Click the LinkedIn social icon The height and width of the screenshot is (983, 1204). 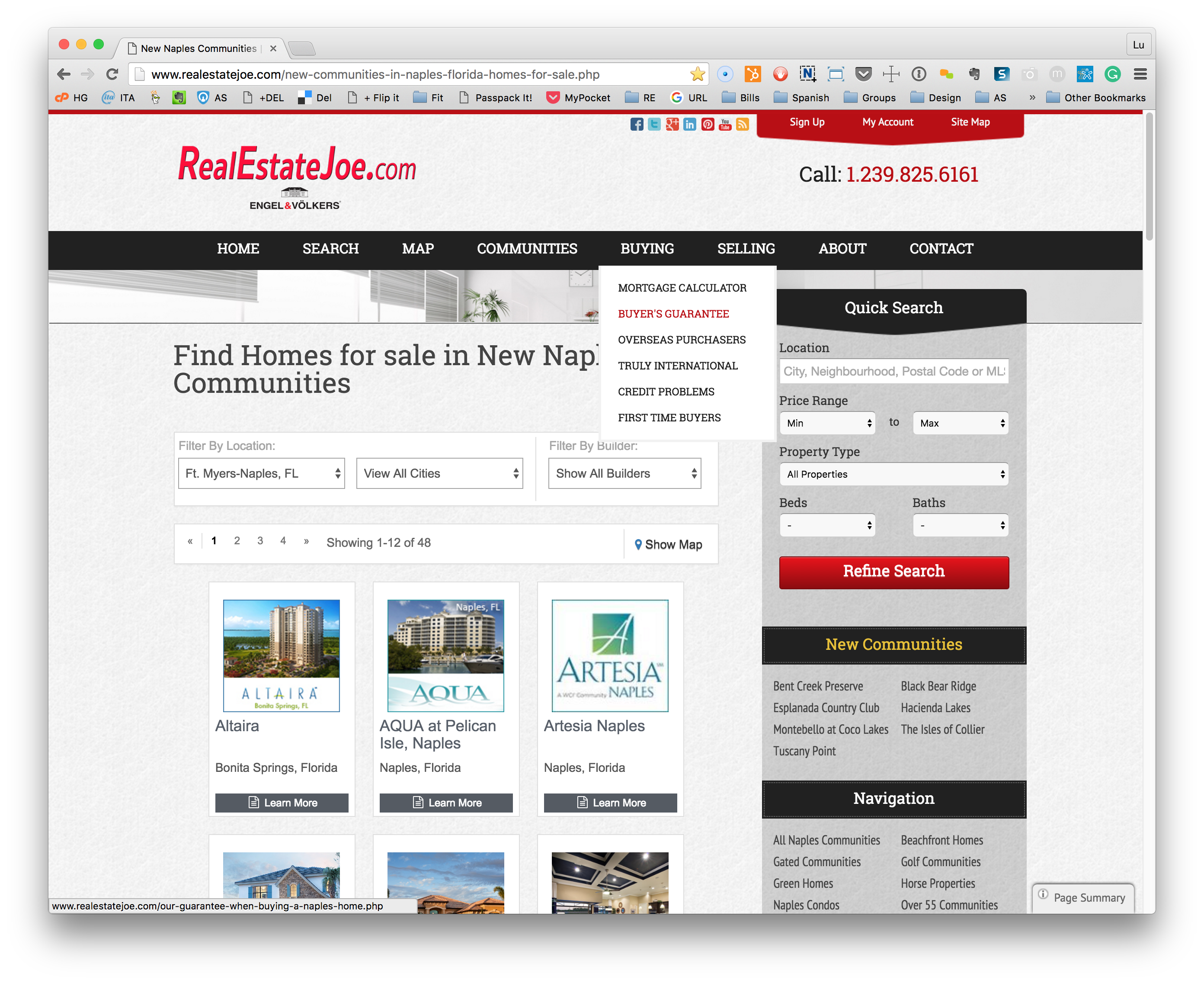point(689,124)
